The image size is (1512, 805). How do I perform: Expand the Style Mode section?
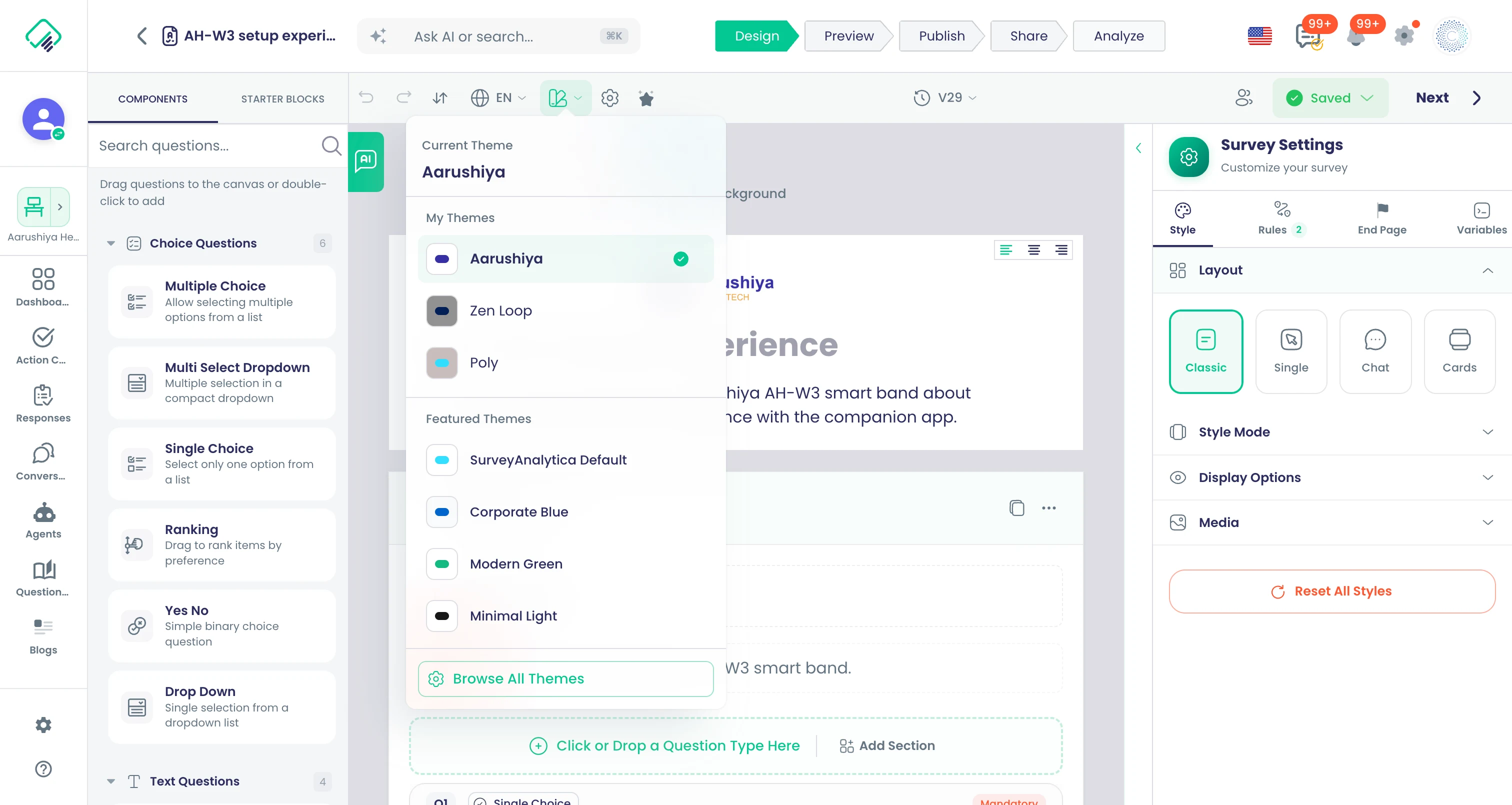pyautogui.click(x=1332, y=431)
